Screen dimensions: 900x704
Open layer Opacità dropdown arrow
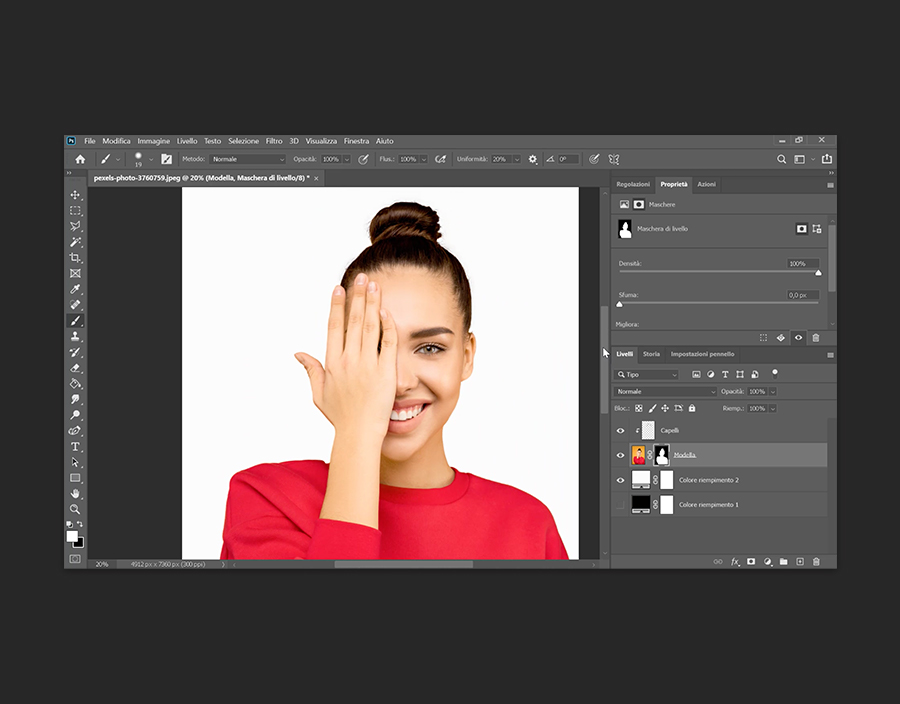pyautogui.click(x=773, y=391)
